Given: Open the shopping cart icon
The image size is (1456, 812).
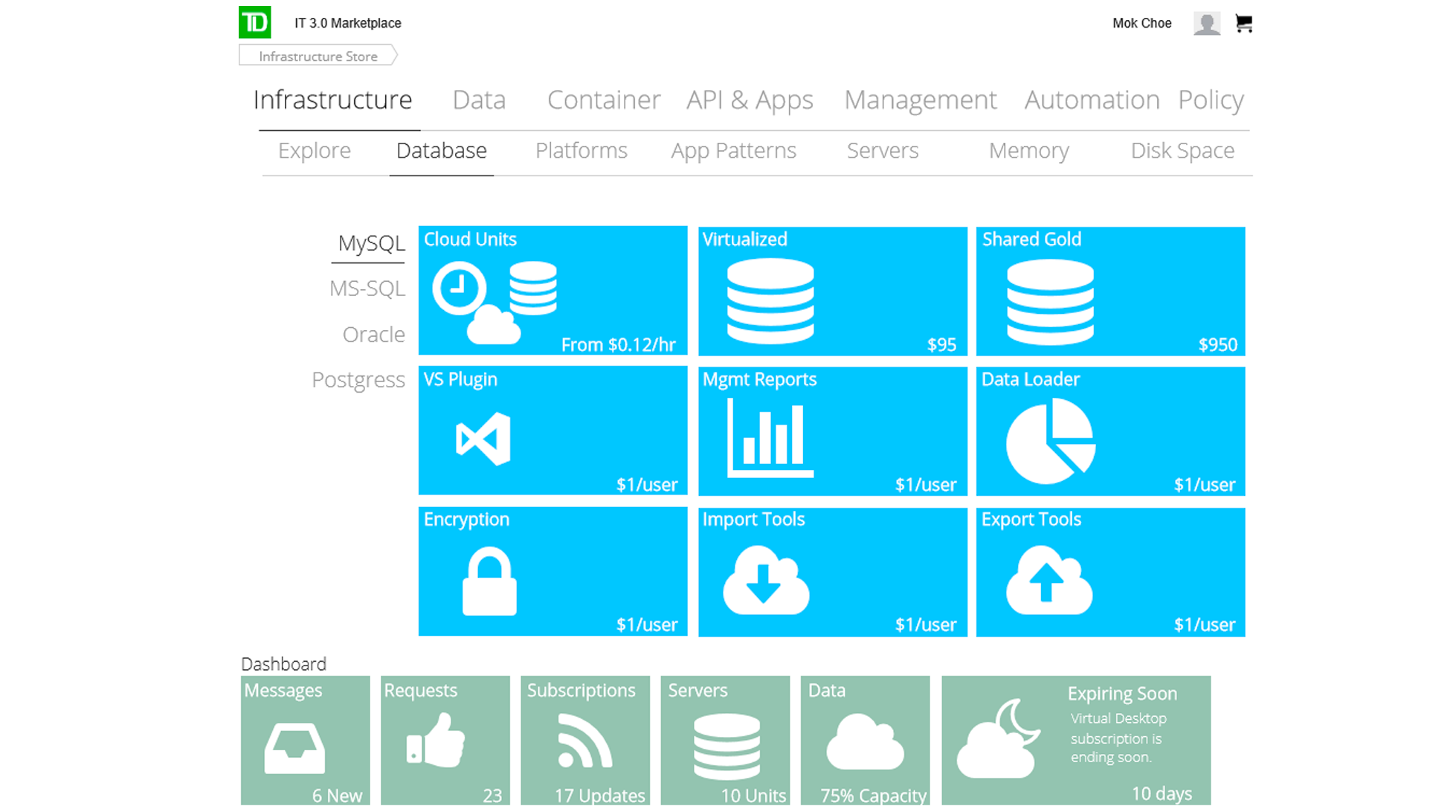Looking at the screenshot, I should [1243, 24].
